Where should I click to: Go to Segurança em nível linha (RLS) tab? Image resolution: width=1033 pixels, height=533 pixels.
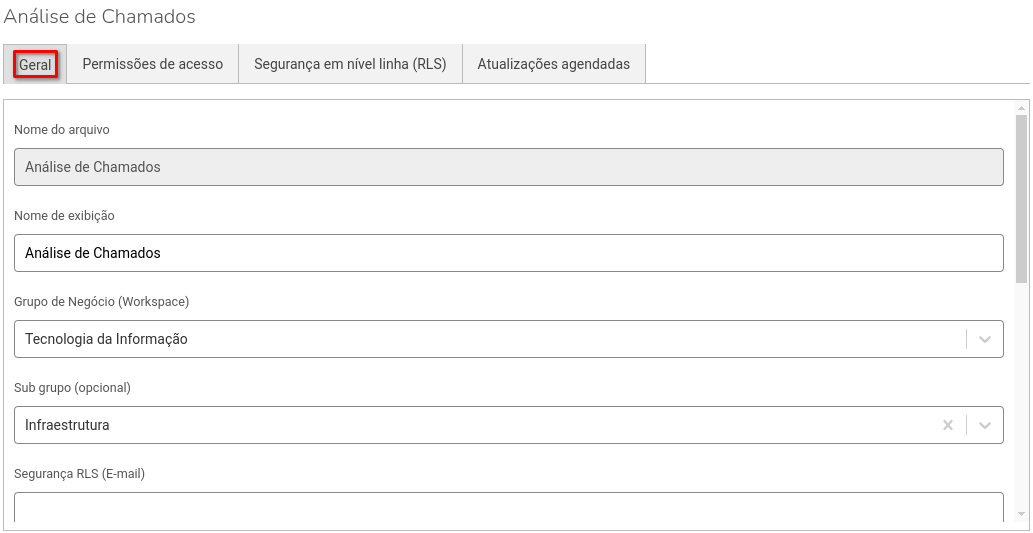click(350, 64)
